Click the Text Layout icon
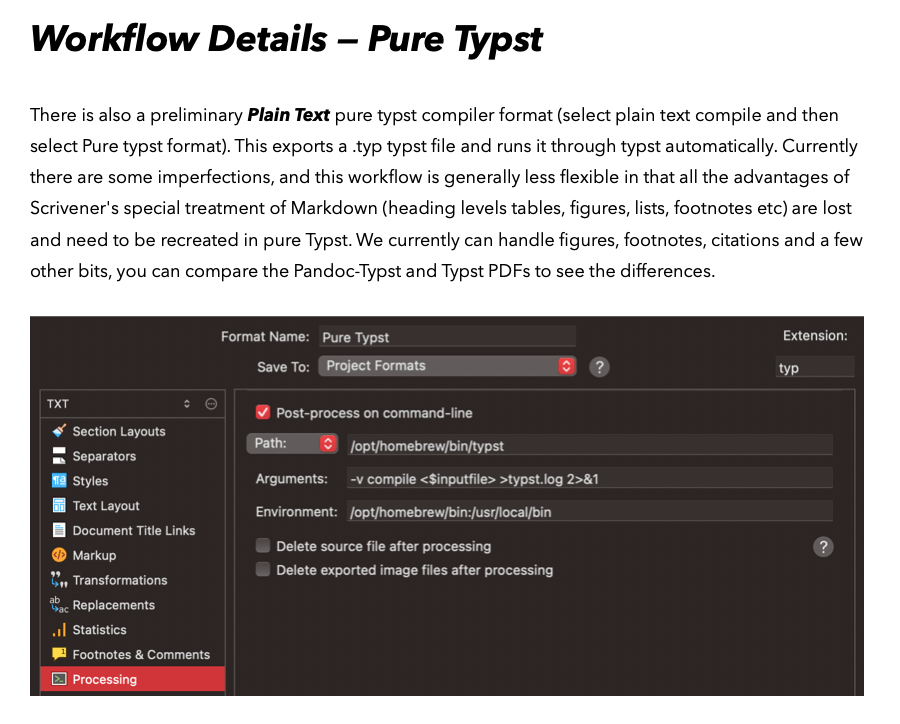Viewport: 900px width, 724px height. (59, 506)
